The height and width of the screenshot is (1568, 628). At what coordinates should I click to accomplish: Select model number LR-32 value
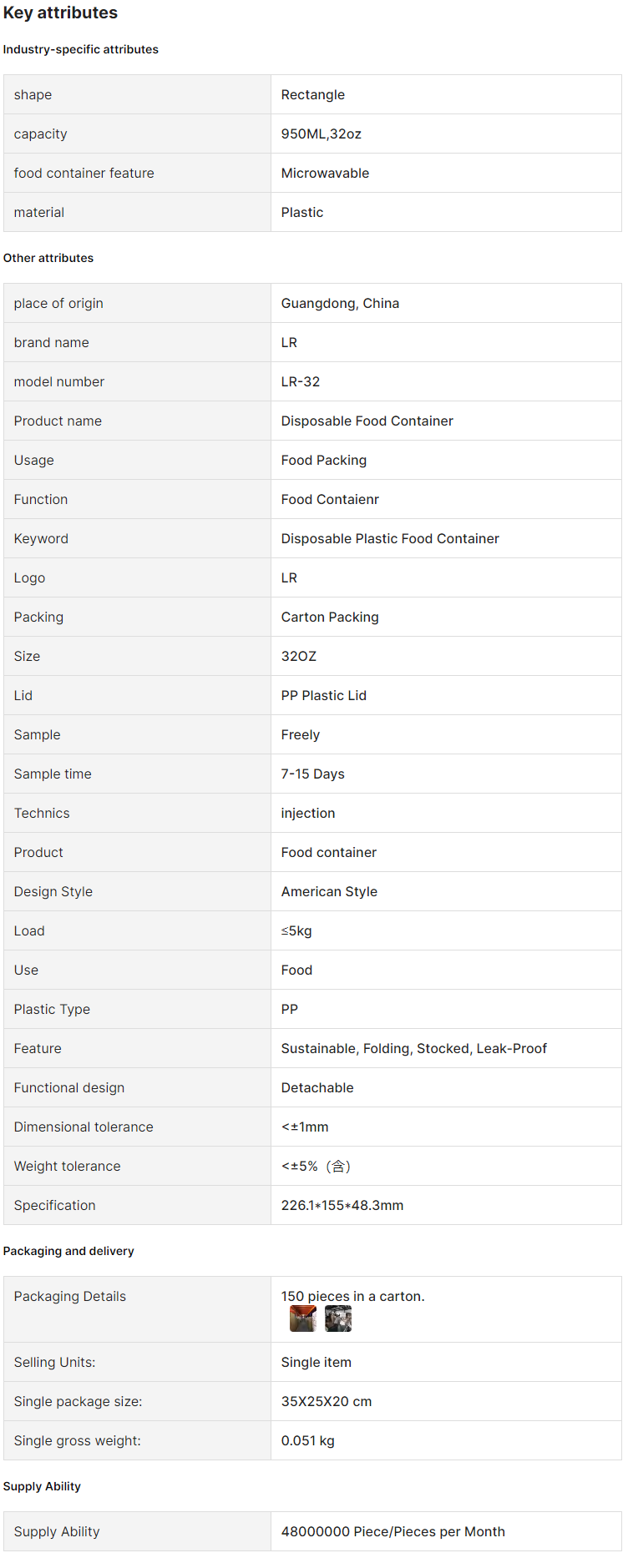pos(301,381)
